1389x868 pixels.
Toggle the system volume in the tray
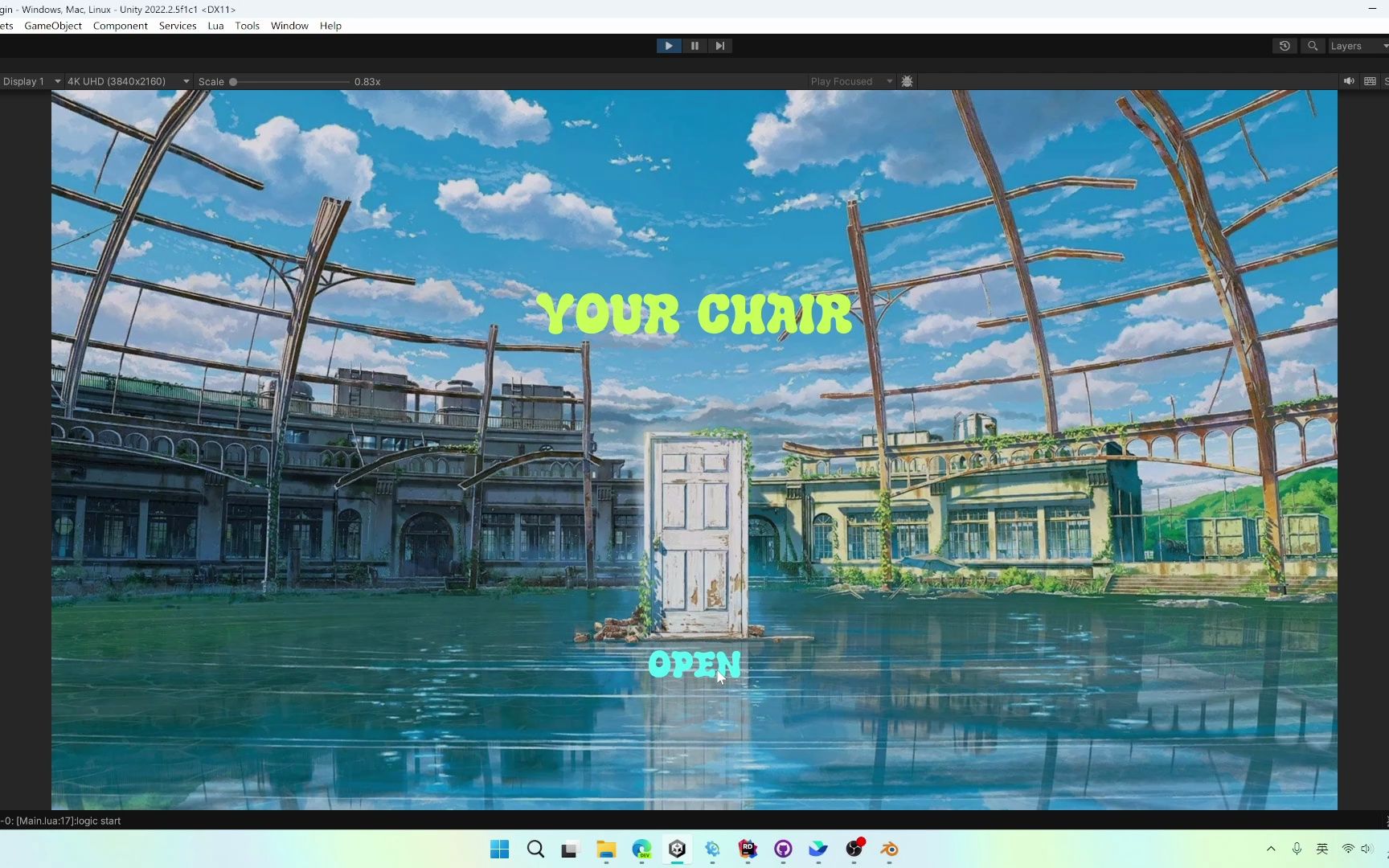(1367, 849)
